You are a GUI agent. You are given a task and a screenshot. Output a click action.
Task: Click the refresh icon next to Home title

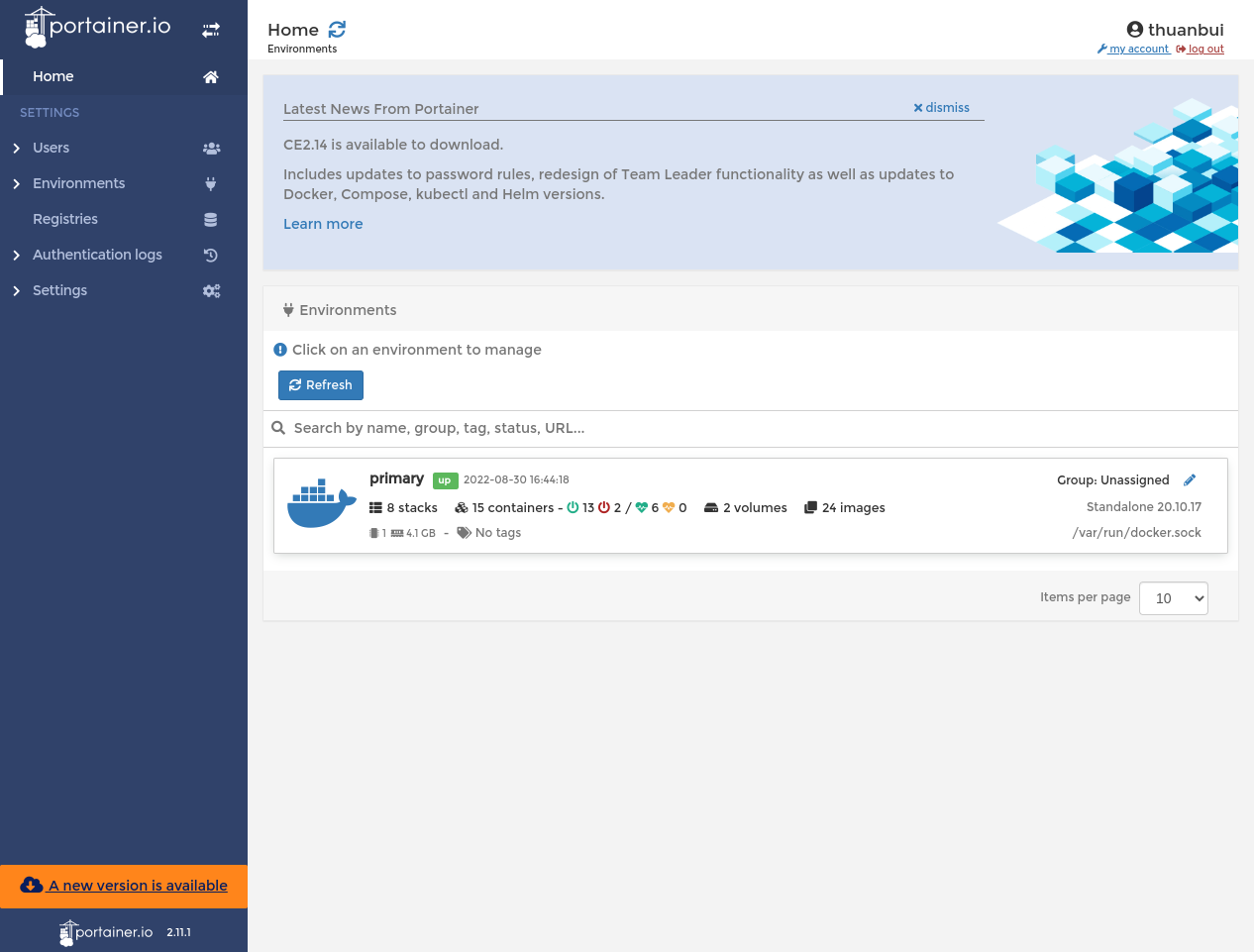tap(337, 30)
